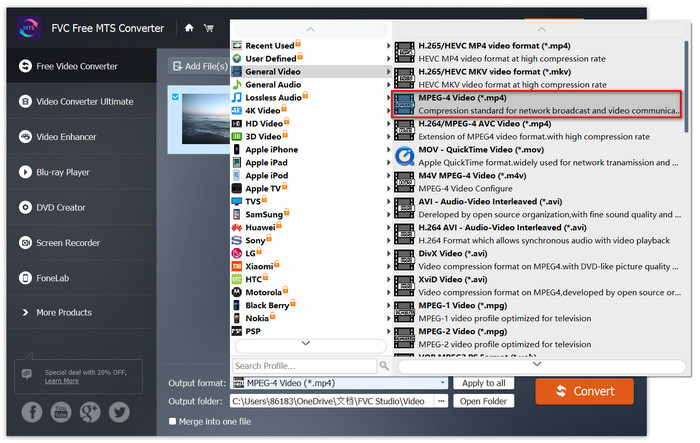The image size is (700, 443).
Task: Open the Google Plus social icon
Action: coord(90,412)
